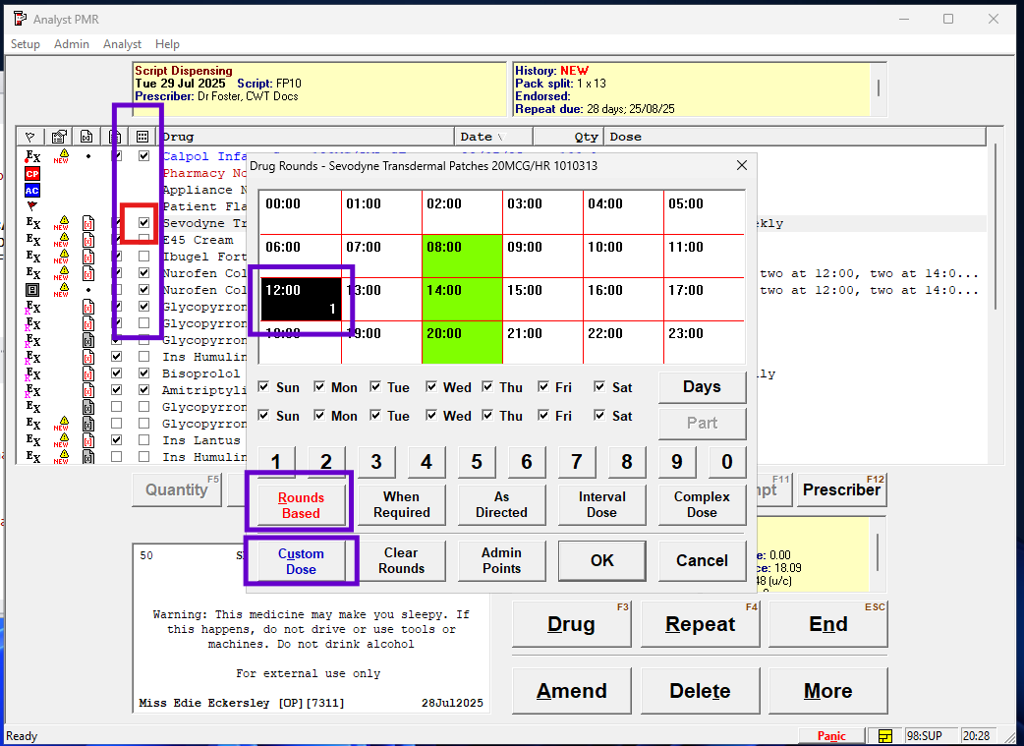1024x746 pixels.
Task: Open the Setup menu
Action: tap(25, 44)
